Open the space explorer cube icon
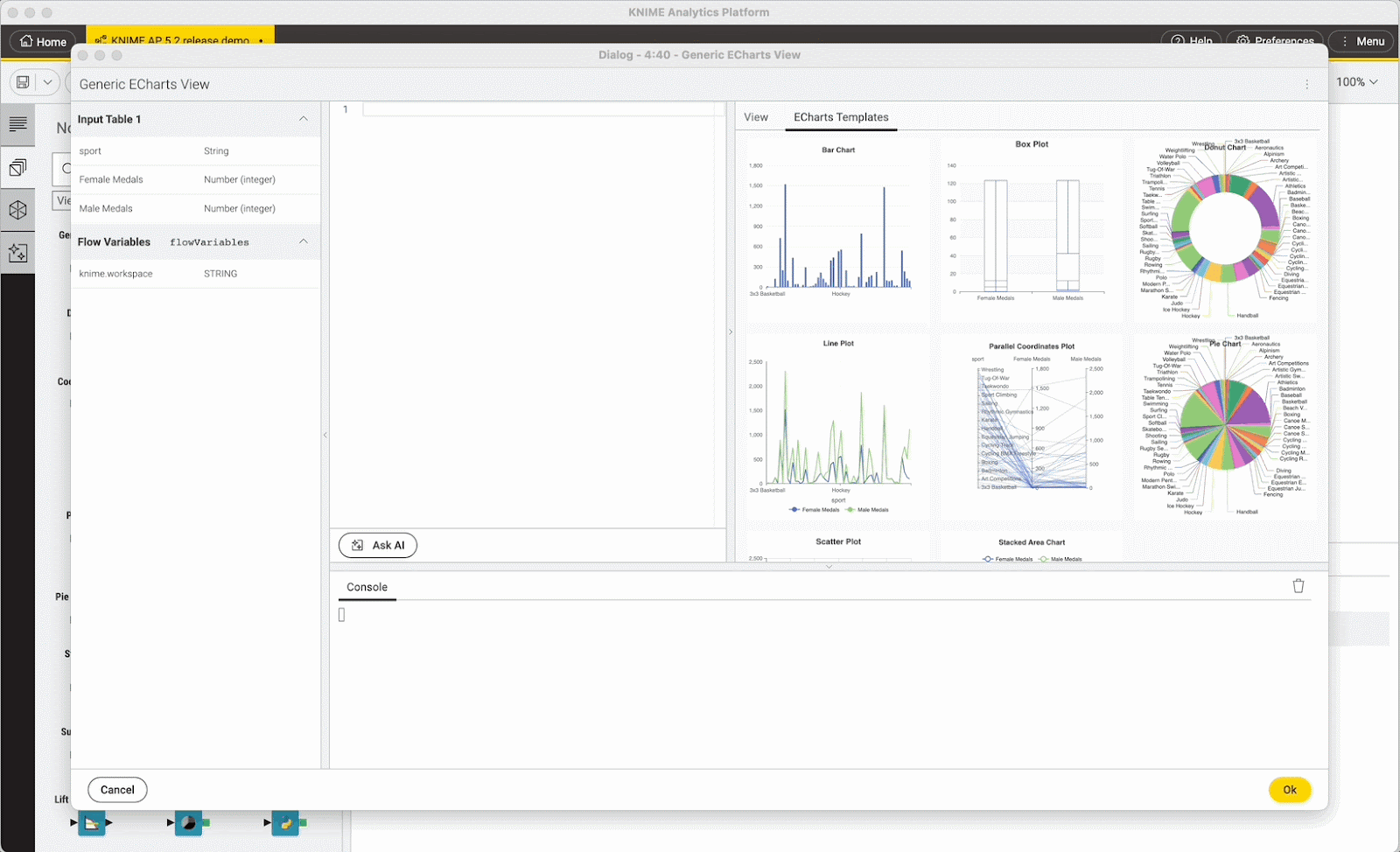 coord(17,210)
